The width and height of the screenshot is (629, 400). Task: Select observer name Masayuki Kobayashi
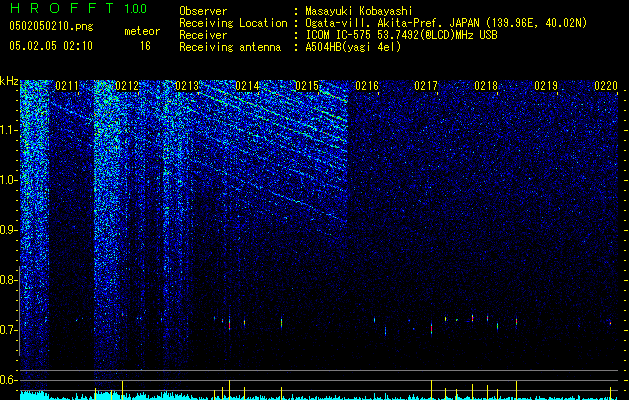coord(359,11)
